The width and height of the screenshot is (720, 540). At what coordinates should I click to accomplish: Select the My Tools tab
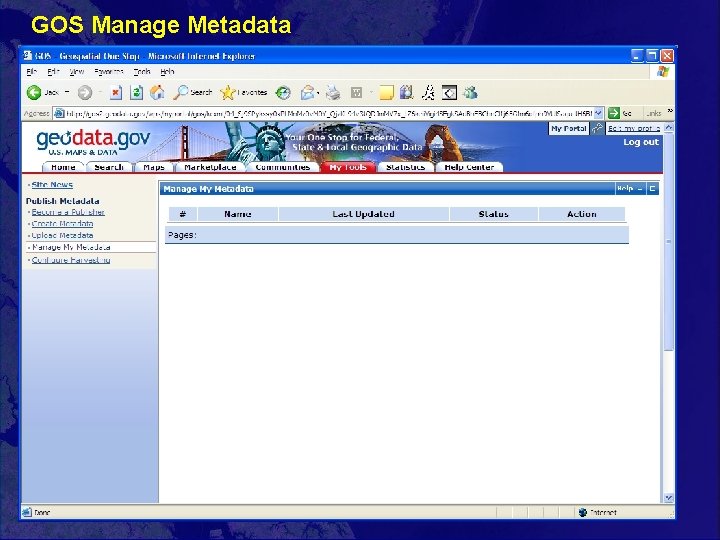[348, 167]
